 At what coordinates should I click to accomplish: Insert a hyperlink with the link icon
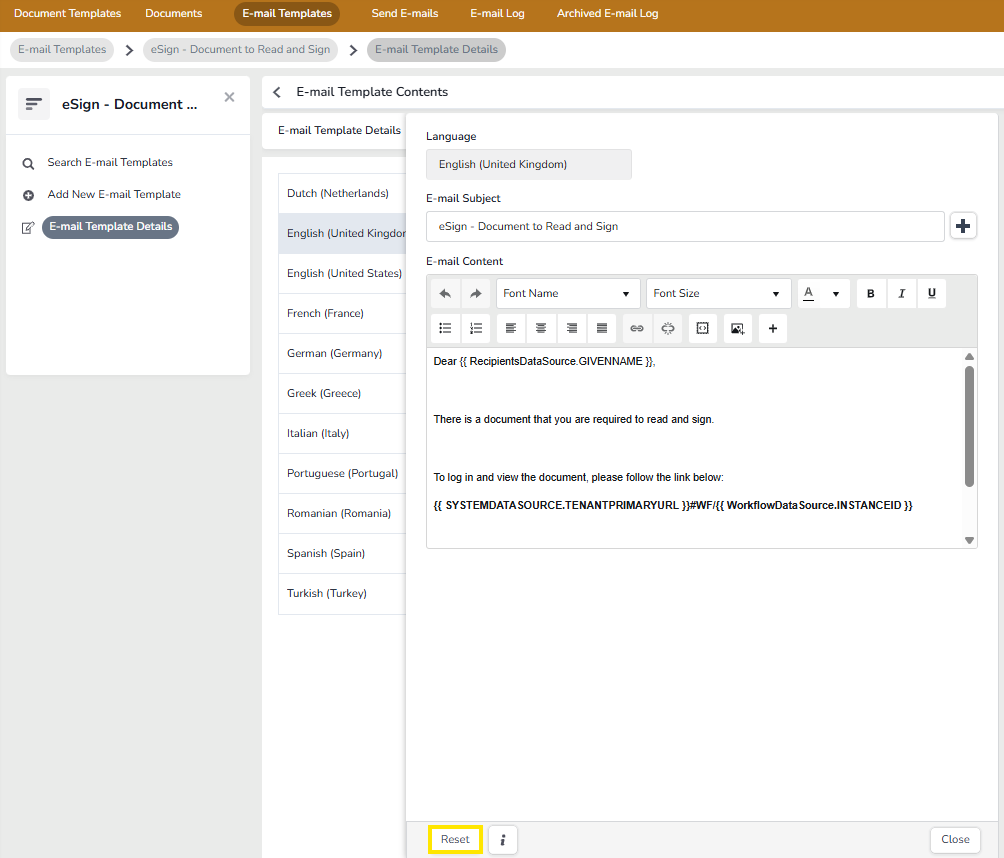(x=636, y=328)
